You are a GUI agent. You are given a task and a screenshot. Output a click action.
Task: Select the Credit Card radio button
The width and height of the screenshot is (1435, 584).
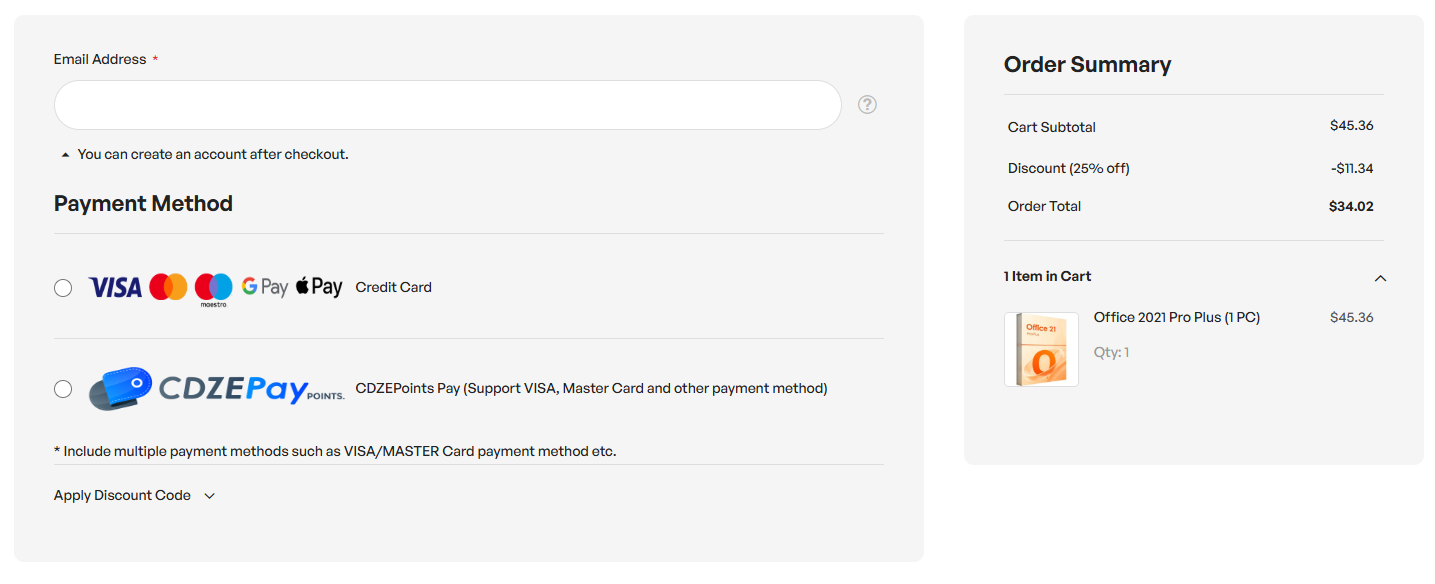tap(63, 288)
